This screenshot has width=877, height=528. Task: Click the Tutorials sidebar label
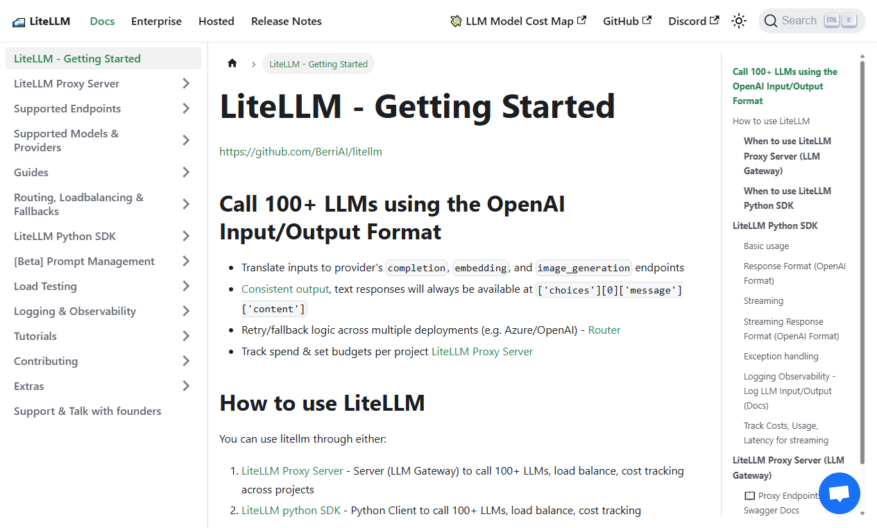pyautogui.click(x=35, y=336)
